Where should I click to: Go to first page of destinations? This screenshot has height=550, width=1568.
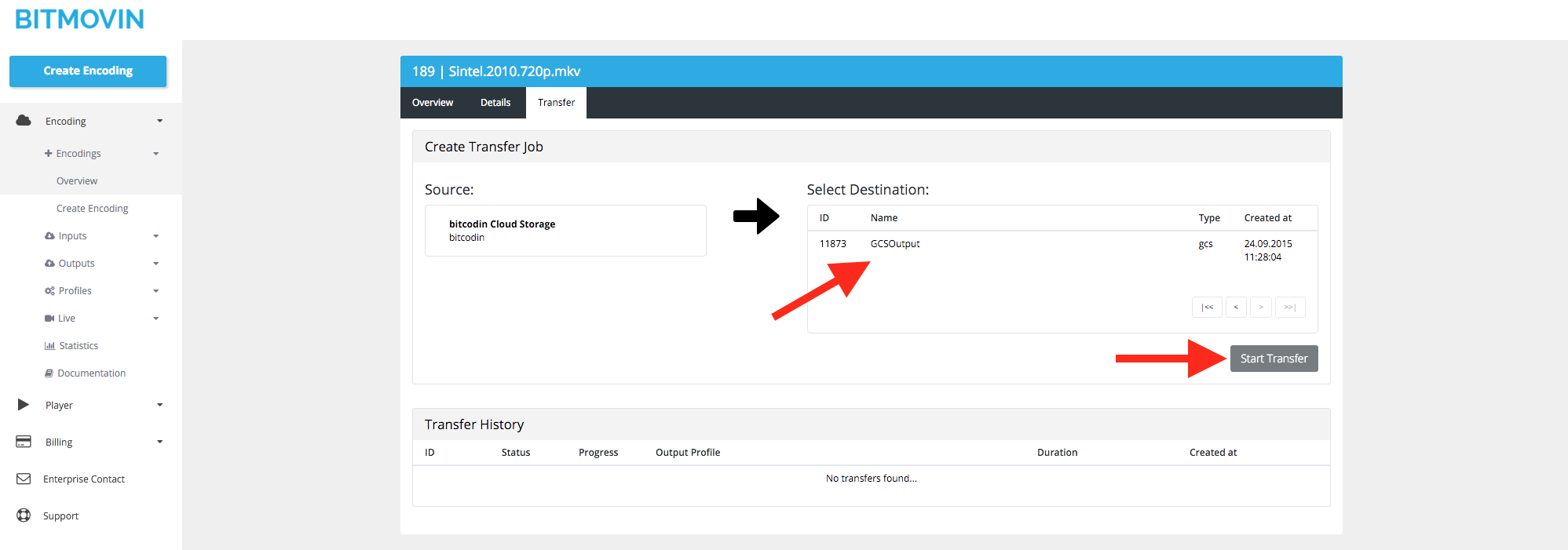pyautogui.click(x=1207, y=307)
